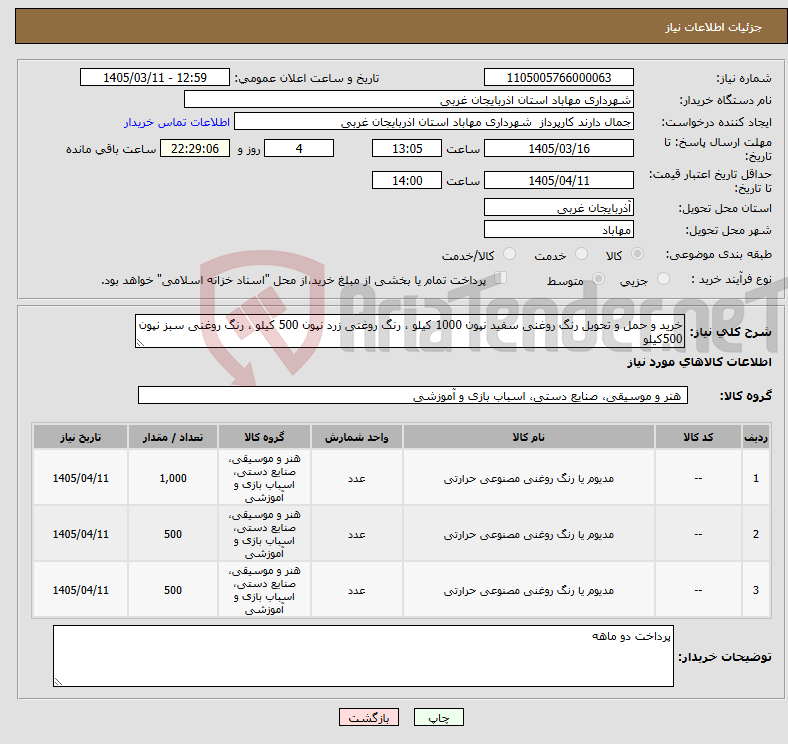Click the ردیف column header
Screen dimensions: 788x744
[755, 437]
